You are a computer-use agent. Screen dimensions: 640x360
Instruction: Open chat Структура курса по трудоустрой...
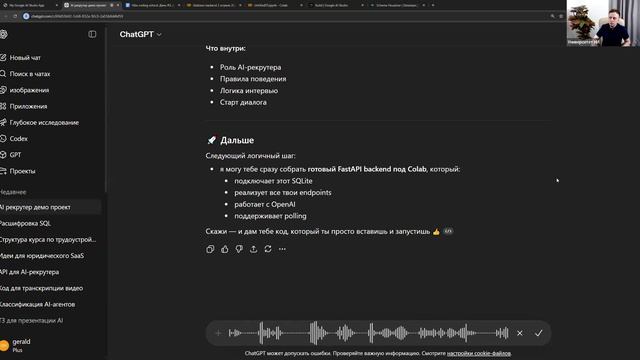coord(48,240)
